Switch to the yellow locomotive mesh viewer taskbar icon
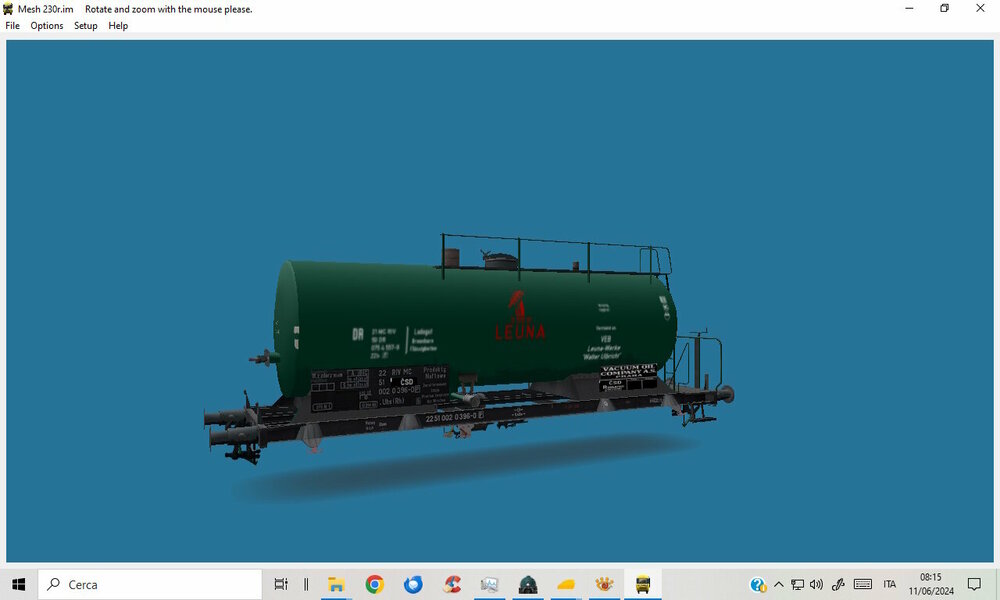 643,584
